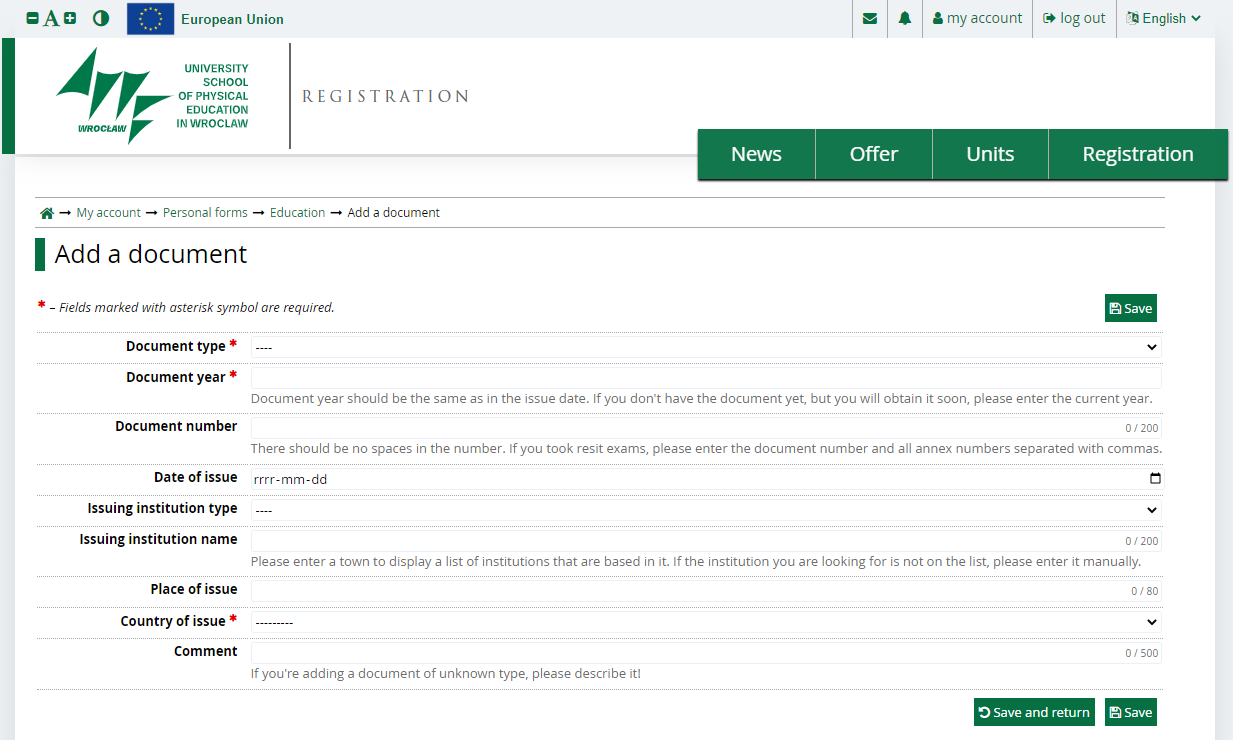Image resolution: width=1233 pixels, height=740 pixels.
Task: Click Save and return button
Action: pos(1034,712)
